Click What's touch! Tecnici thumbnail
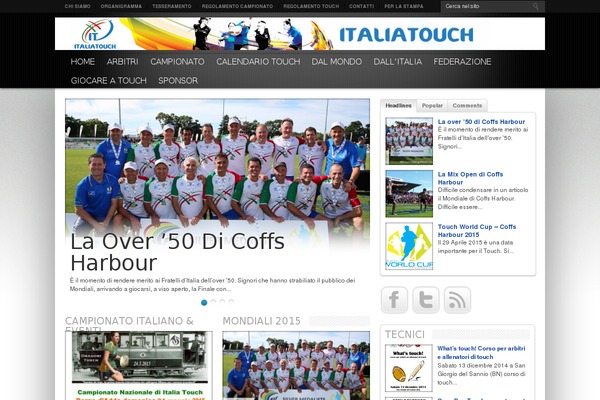This screenshot has width=600, height=400. 409,368
